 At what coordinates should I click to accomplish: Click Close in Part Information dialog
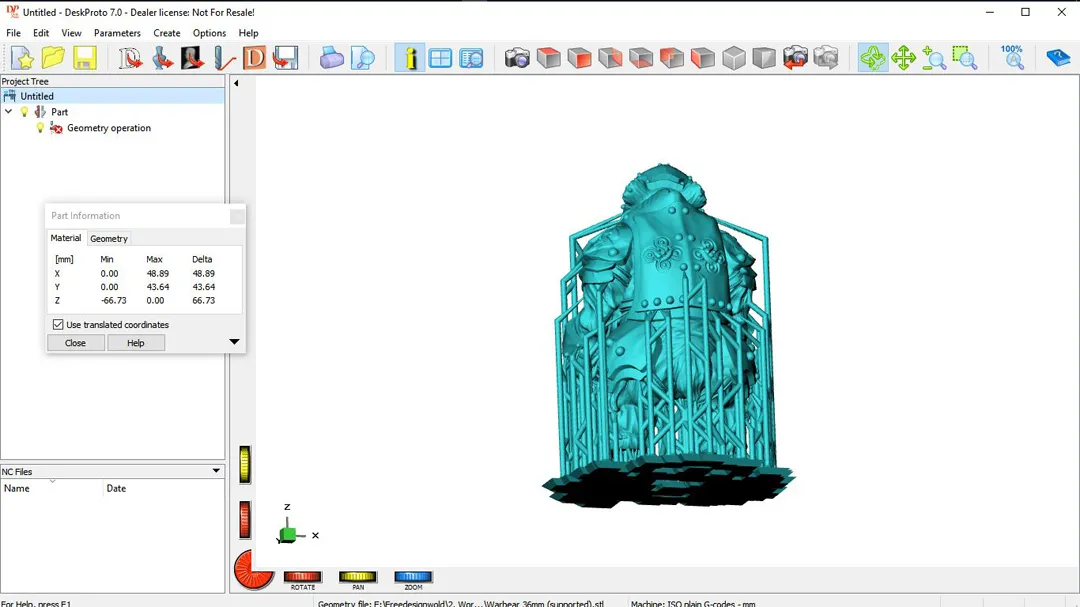(x=76, y=343)
